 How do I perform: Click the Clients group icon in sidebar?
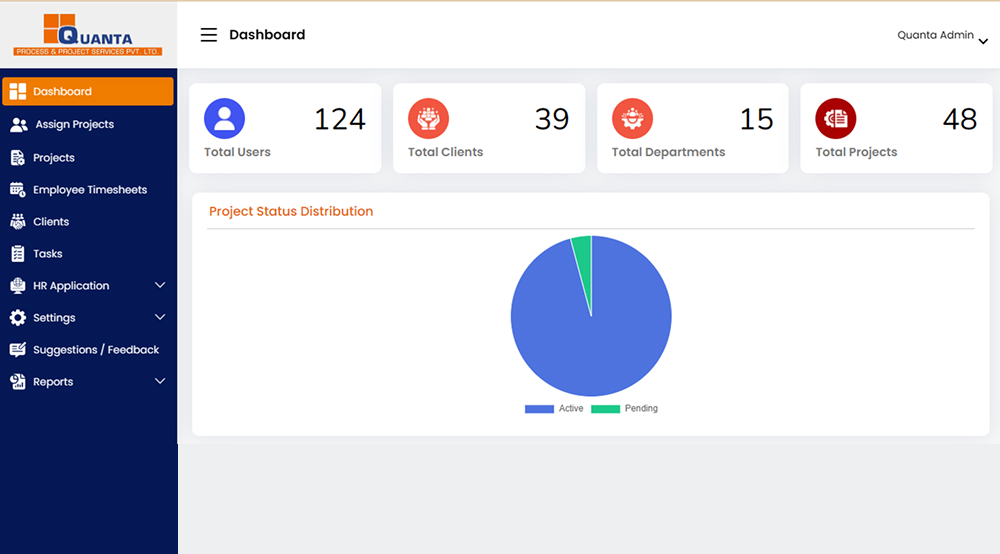pos(18,221)
